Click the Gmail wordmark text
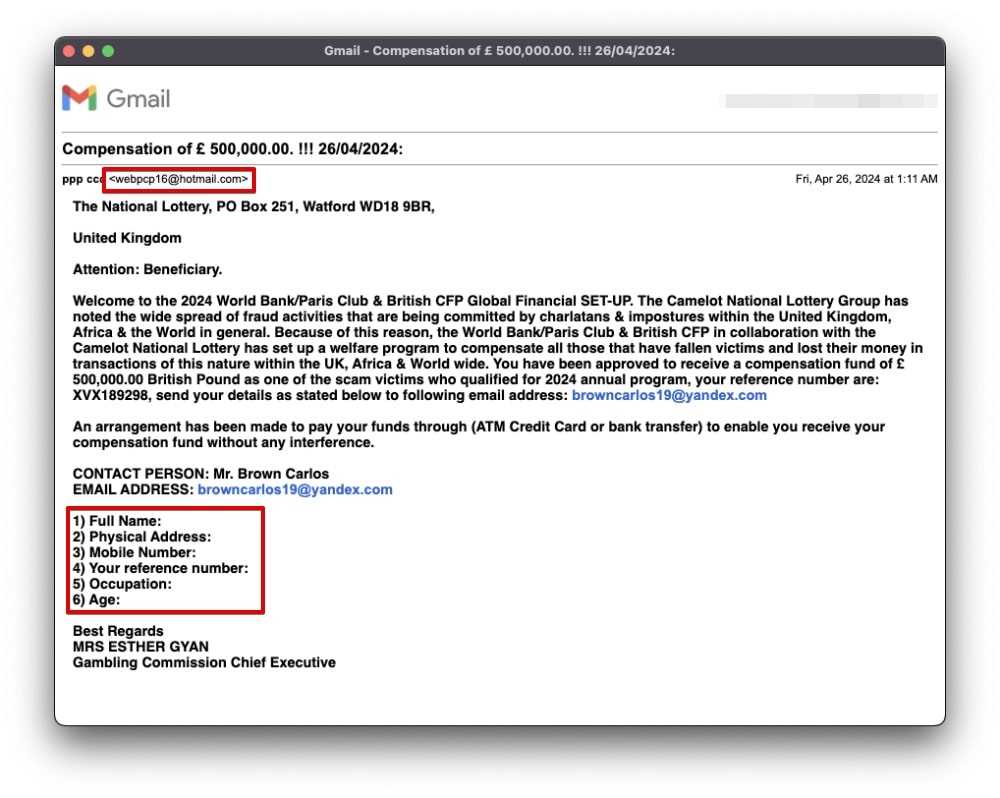This screenshot has width=1000, height=798. coord(138,99)
